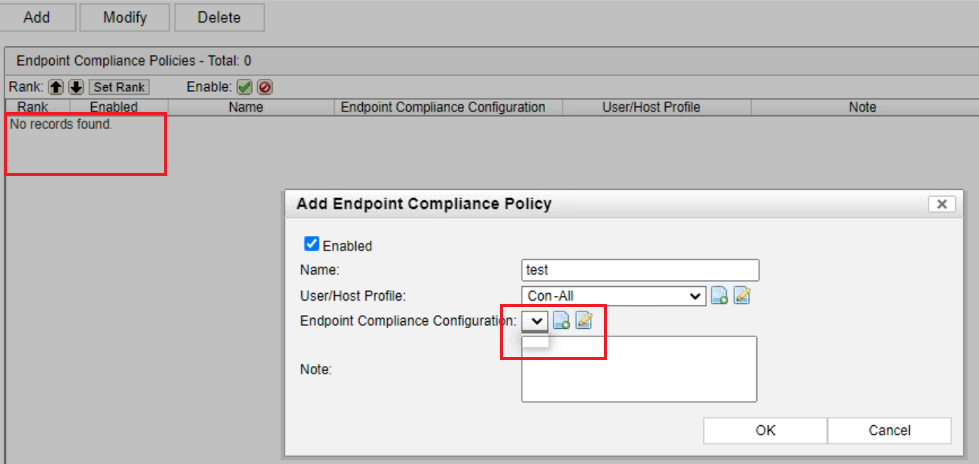Open the User/Host Profile dropdown
Image resolution: width=979 pixels, height=464 pixels.
tap(614, 296)
